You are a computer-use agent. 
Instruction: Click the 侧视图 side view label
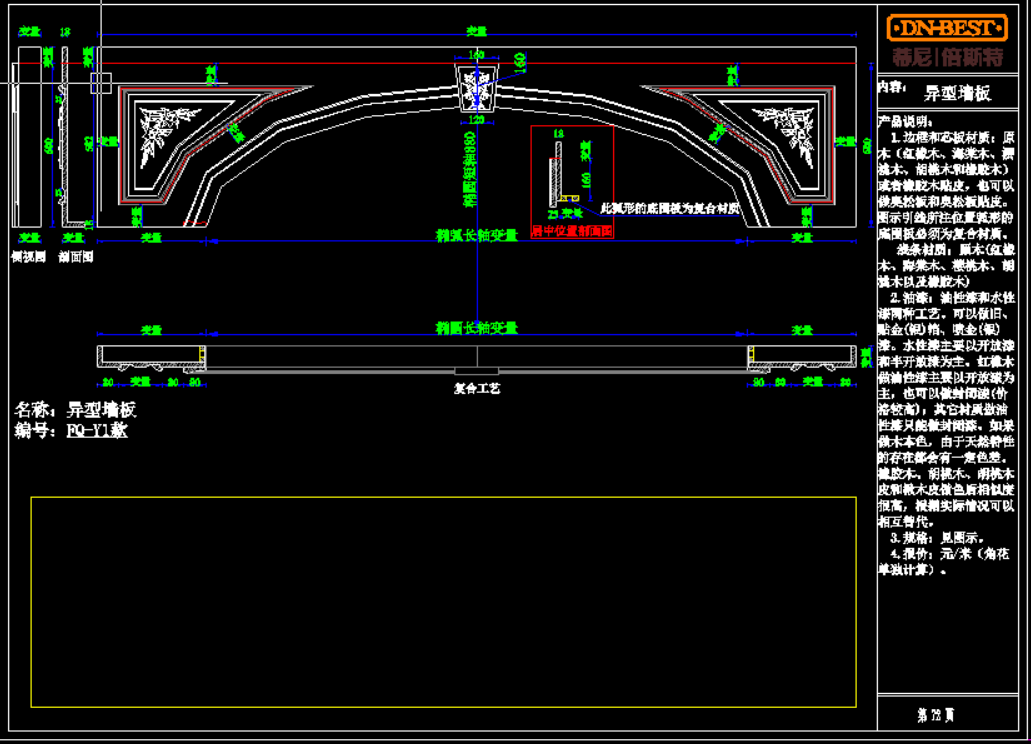click(x=24, y=256)
